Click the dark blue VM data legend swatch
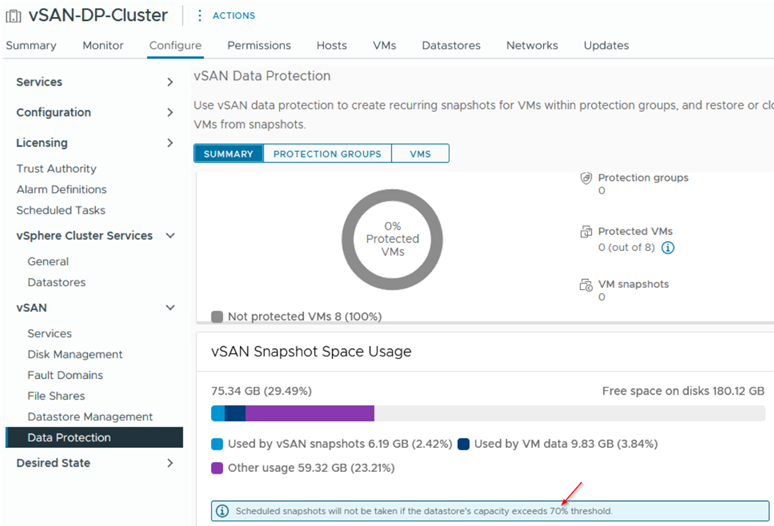The height and width of the screenshot is (526, 774). click(464, 444)
